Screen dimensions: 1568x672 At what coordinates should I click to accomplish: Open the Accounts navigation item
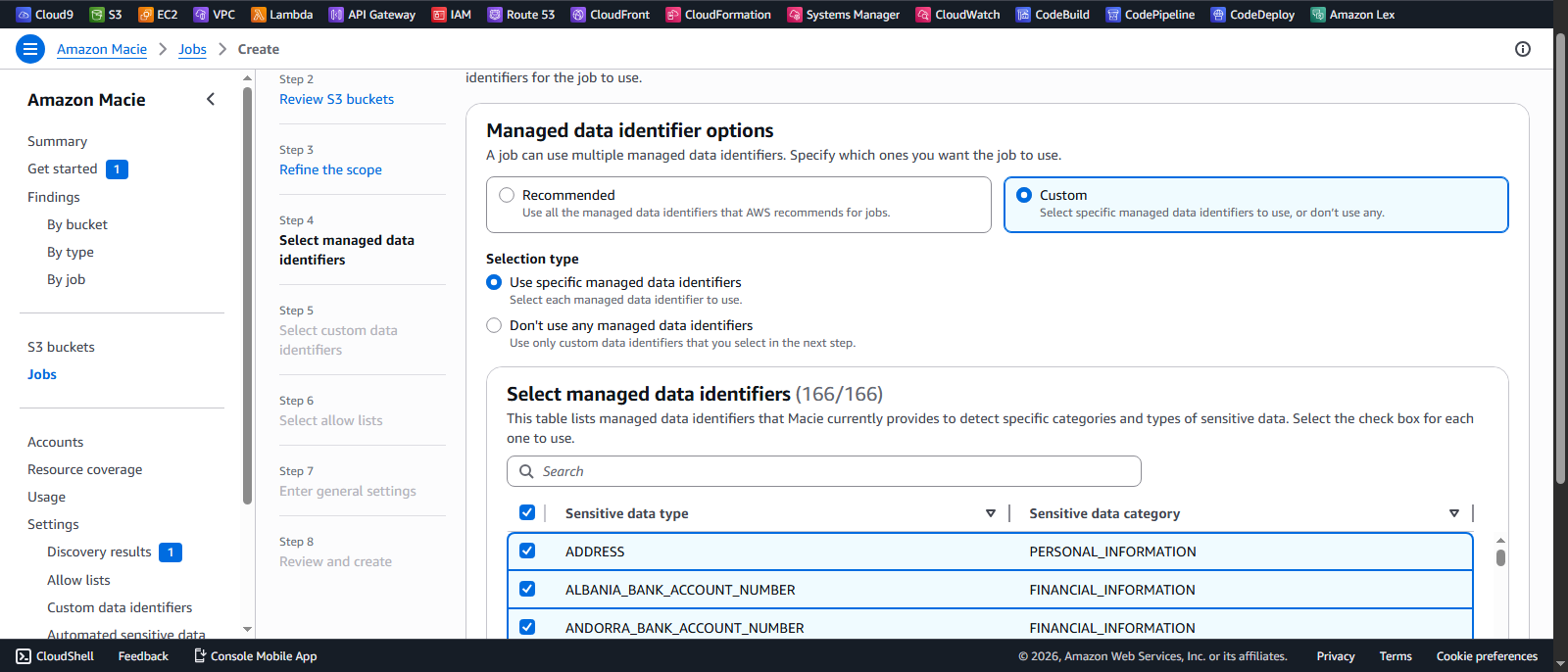tap(55, 442)
